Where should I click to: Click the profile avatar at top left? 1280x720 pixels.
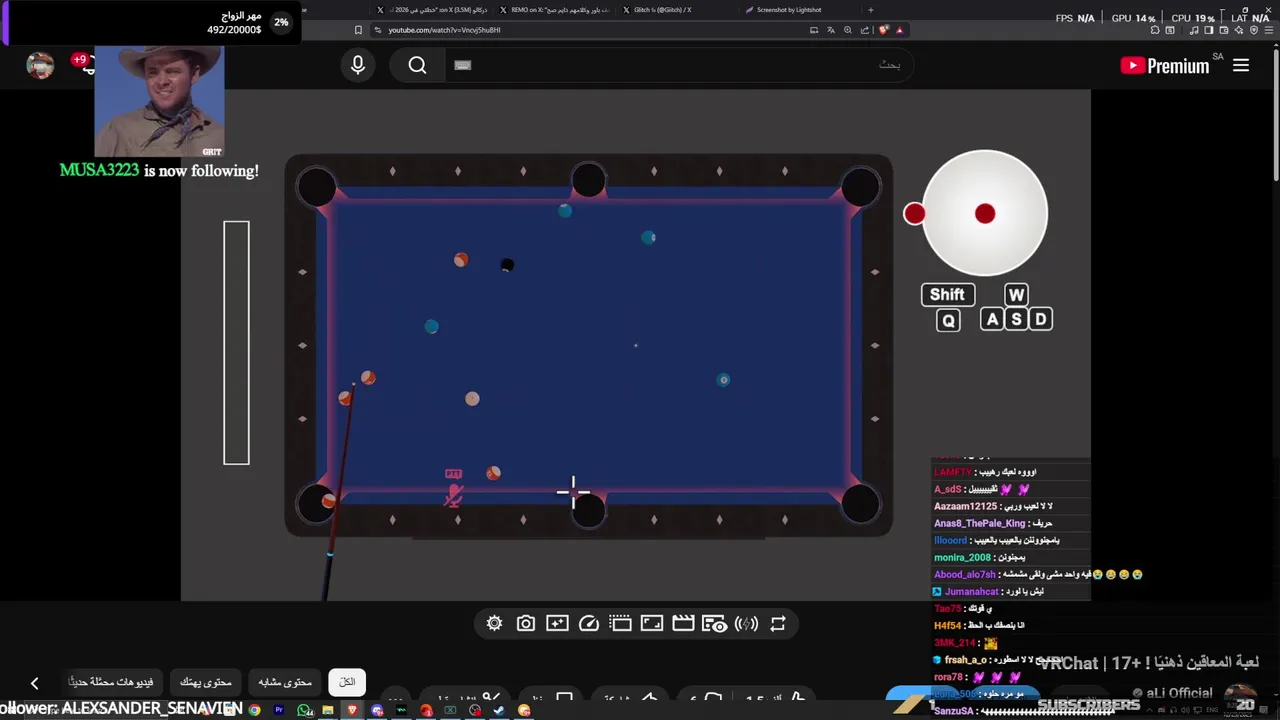click(40, 65)
